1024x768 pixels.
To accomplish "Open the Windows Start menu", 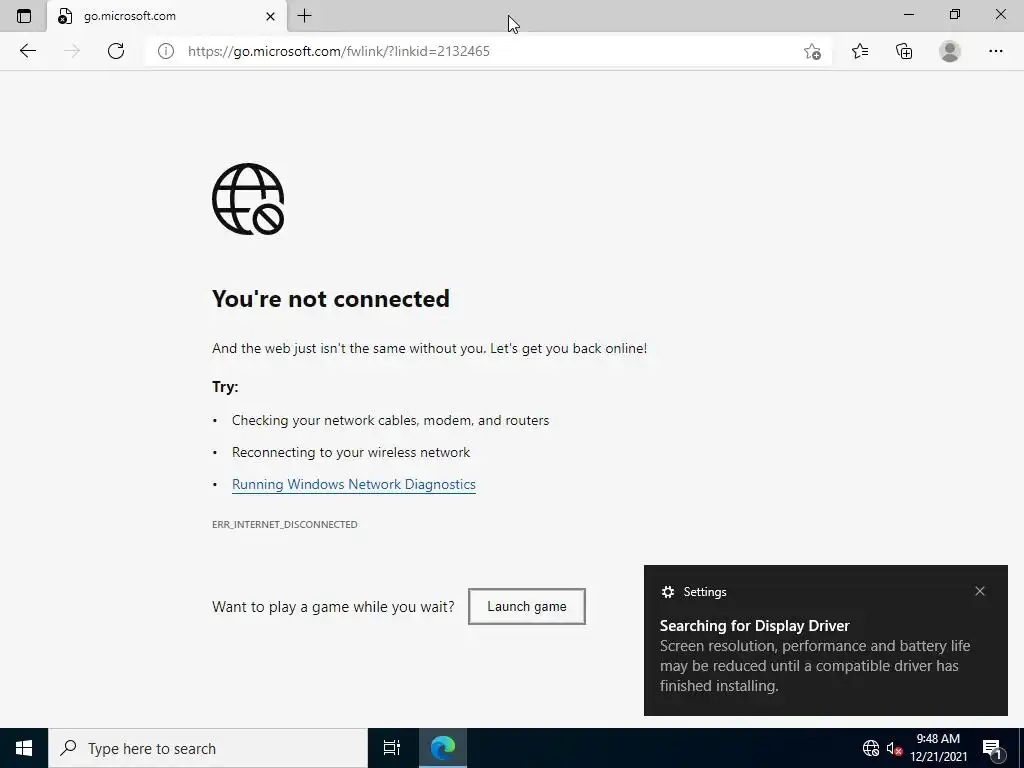I will tap(24, 748).
